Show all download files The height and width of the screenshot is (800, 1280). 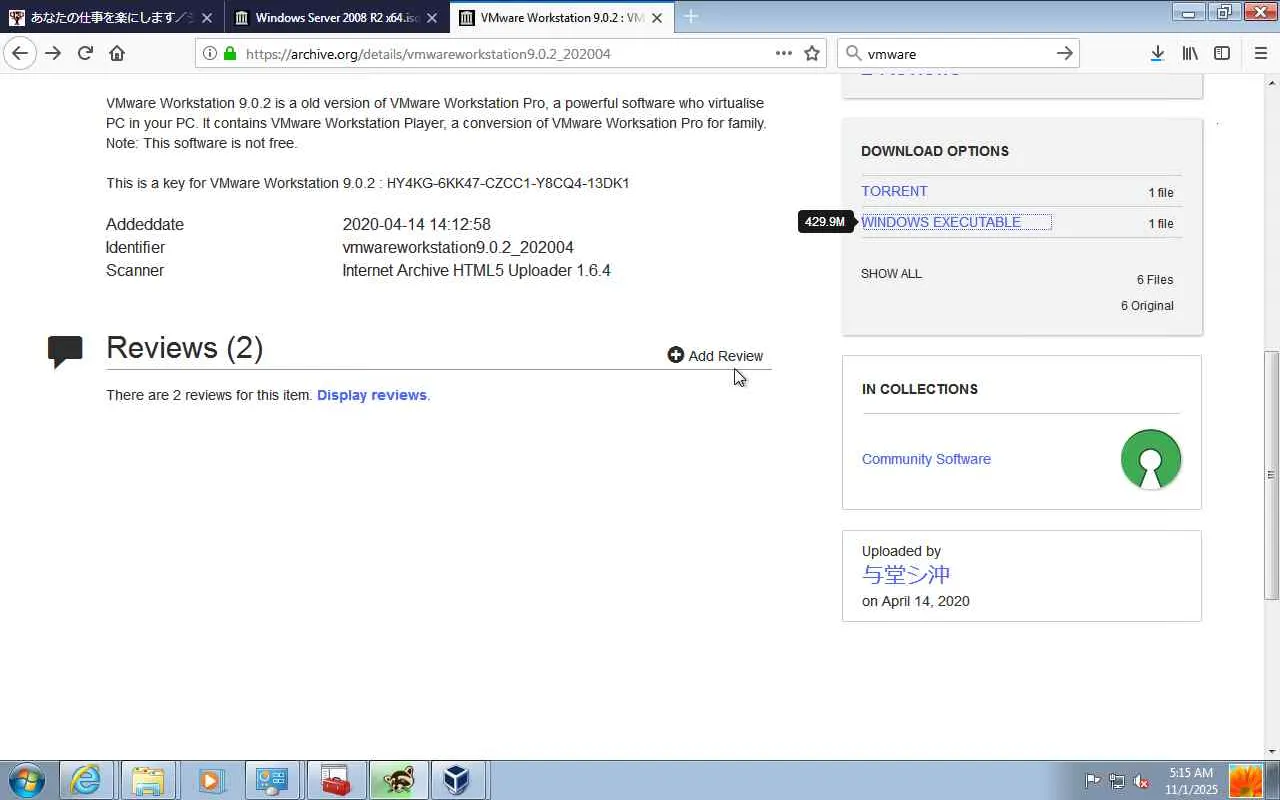(891, 274)
